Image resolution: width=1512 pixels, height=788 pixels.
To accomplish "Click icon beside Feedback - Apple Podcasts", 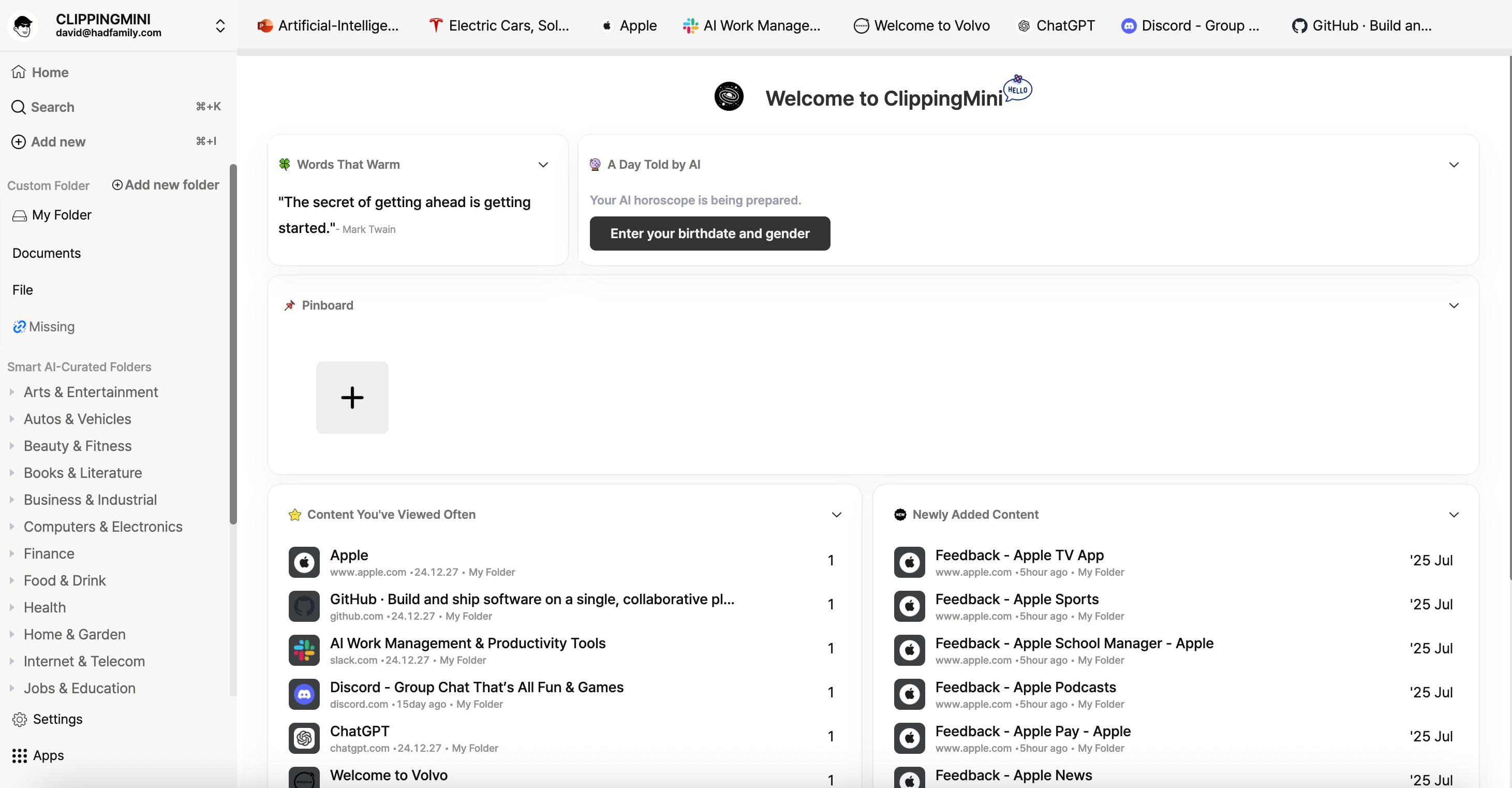I will (x=909, y=695).
